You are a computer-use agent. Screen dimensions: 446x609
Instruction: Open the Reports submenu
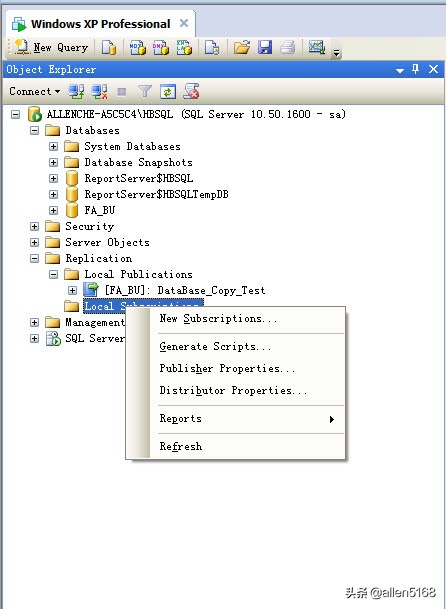[x=236, y=419]
